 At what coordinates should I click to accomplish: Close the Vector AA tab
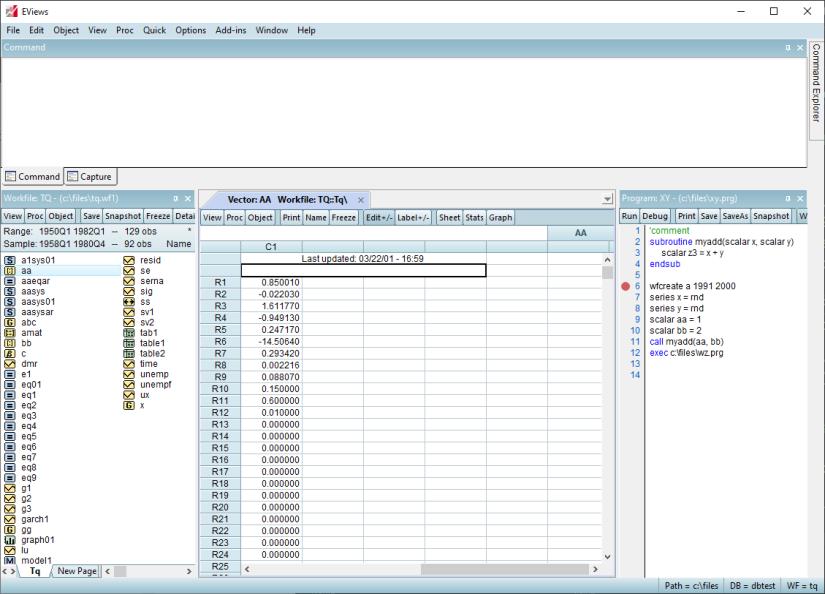(x=361, y=200)
